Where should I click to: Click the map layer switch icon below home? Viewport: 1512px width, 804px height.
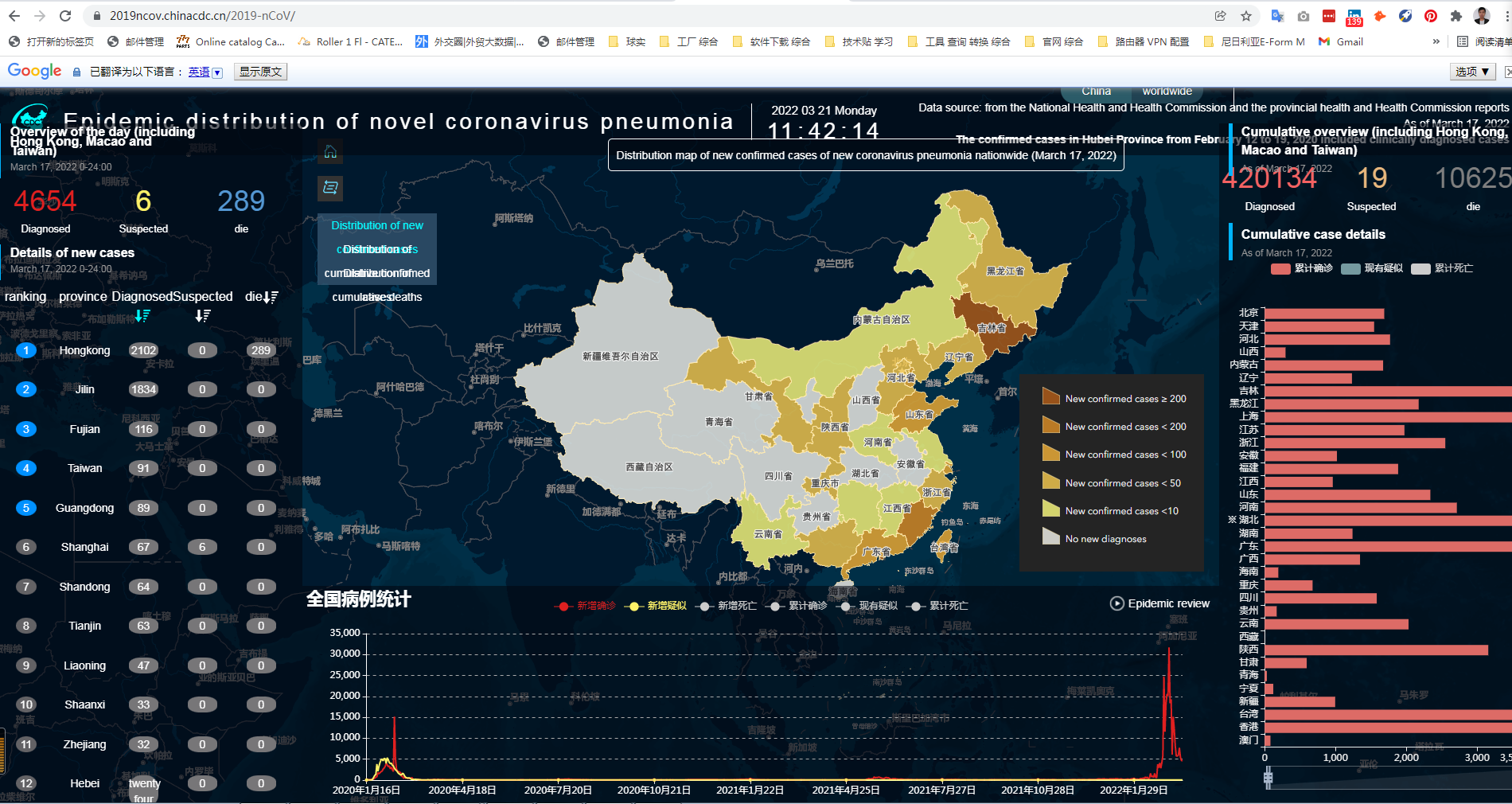pyautogui.click(x=329, y=189)
